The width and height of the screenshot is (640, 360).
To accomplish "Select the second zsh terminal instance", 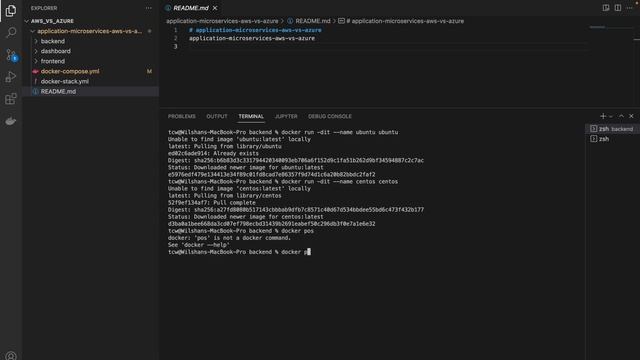I will (612, 139).
